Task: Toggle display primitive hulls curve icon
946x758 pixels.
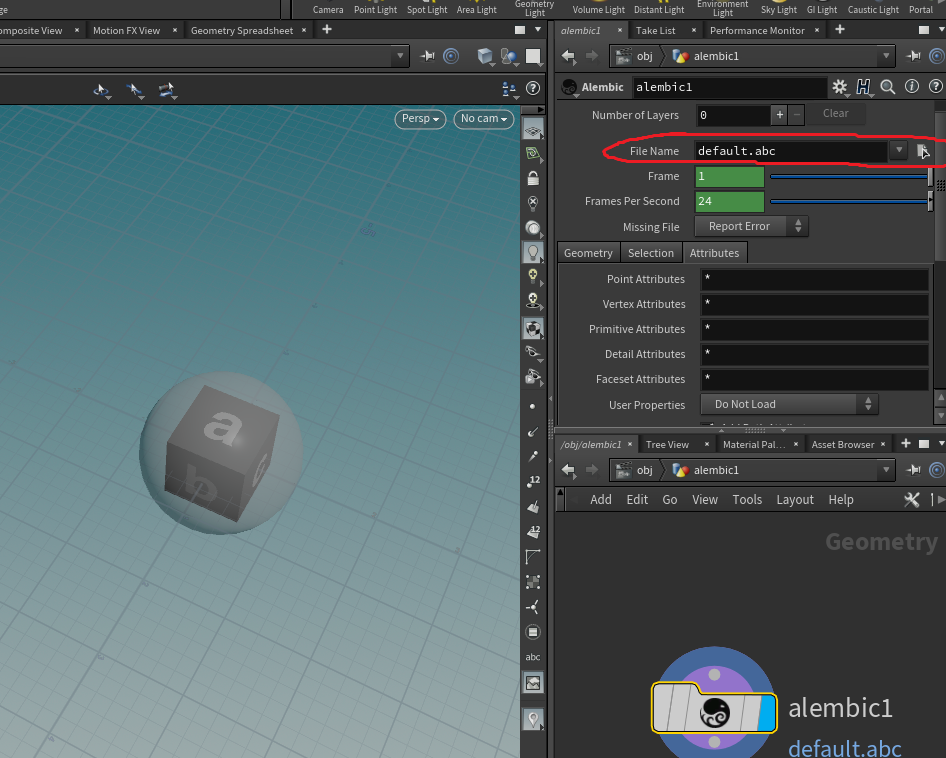Action: [533, 556]
